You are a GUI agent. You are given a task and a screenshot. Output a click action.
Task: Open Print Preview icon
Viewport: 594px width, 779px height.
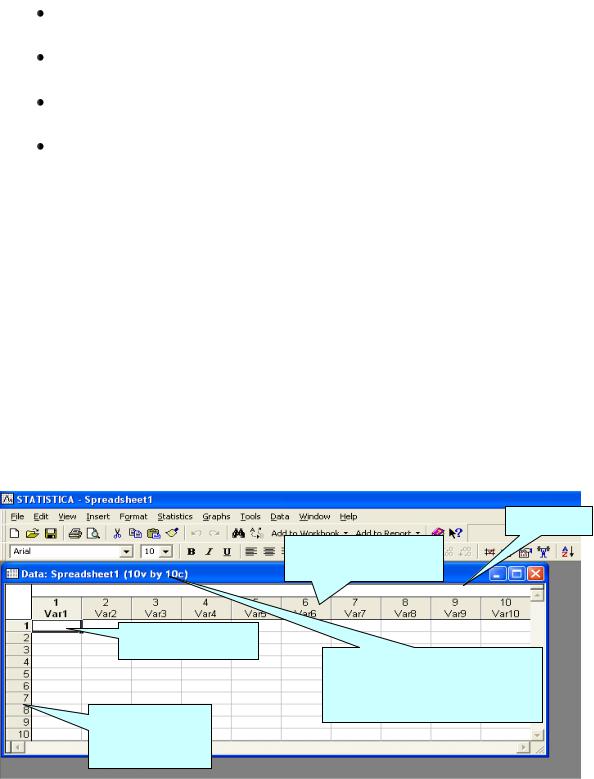coord(93,533)
